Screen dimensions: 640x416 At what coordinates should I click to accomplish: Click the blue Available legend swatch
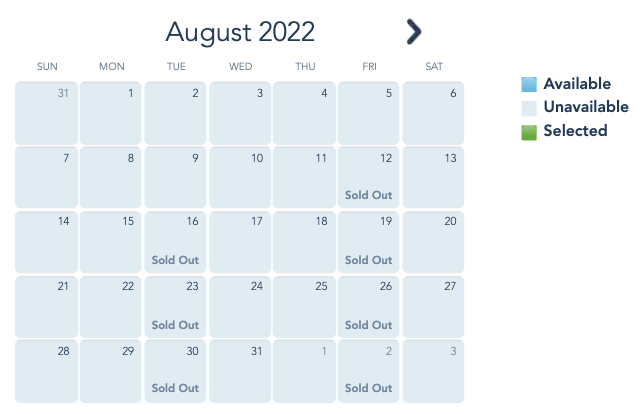529,84
